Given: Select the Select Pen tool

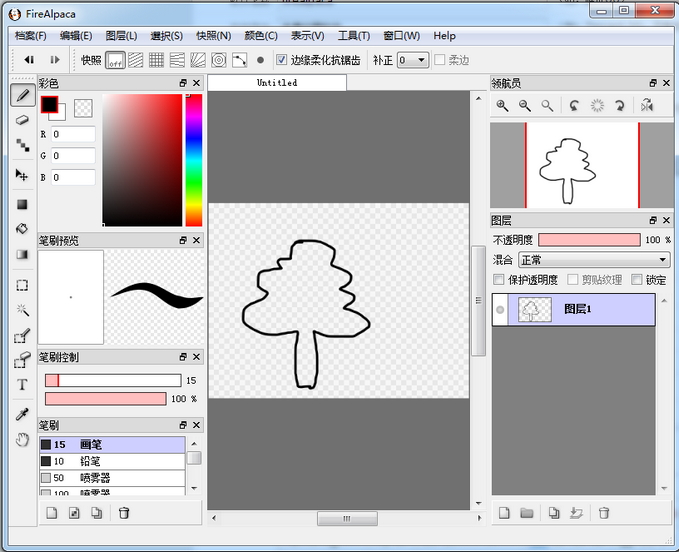Looking at the screenshot, I should pos(22,335).
